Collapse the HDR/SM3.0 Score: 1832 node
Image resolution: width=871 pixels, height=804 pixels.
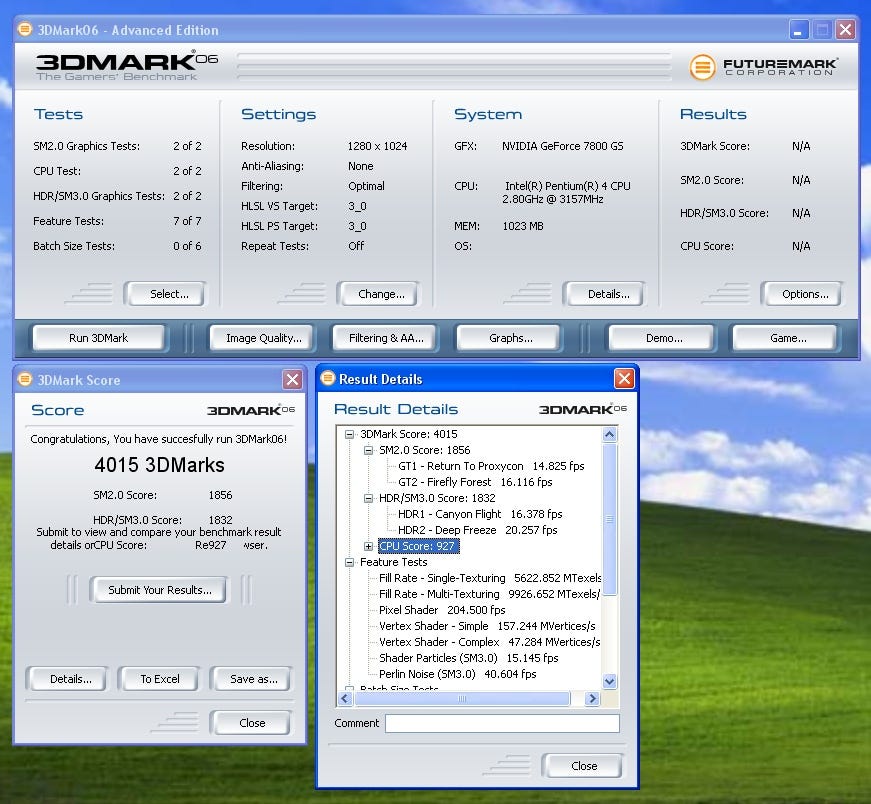tap(368, 498)
